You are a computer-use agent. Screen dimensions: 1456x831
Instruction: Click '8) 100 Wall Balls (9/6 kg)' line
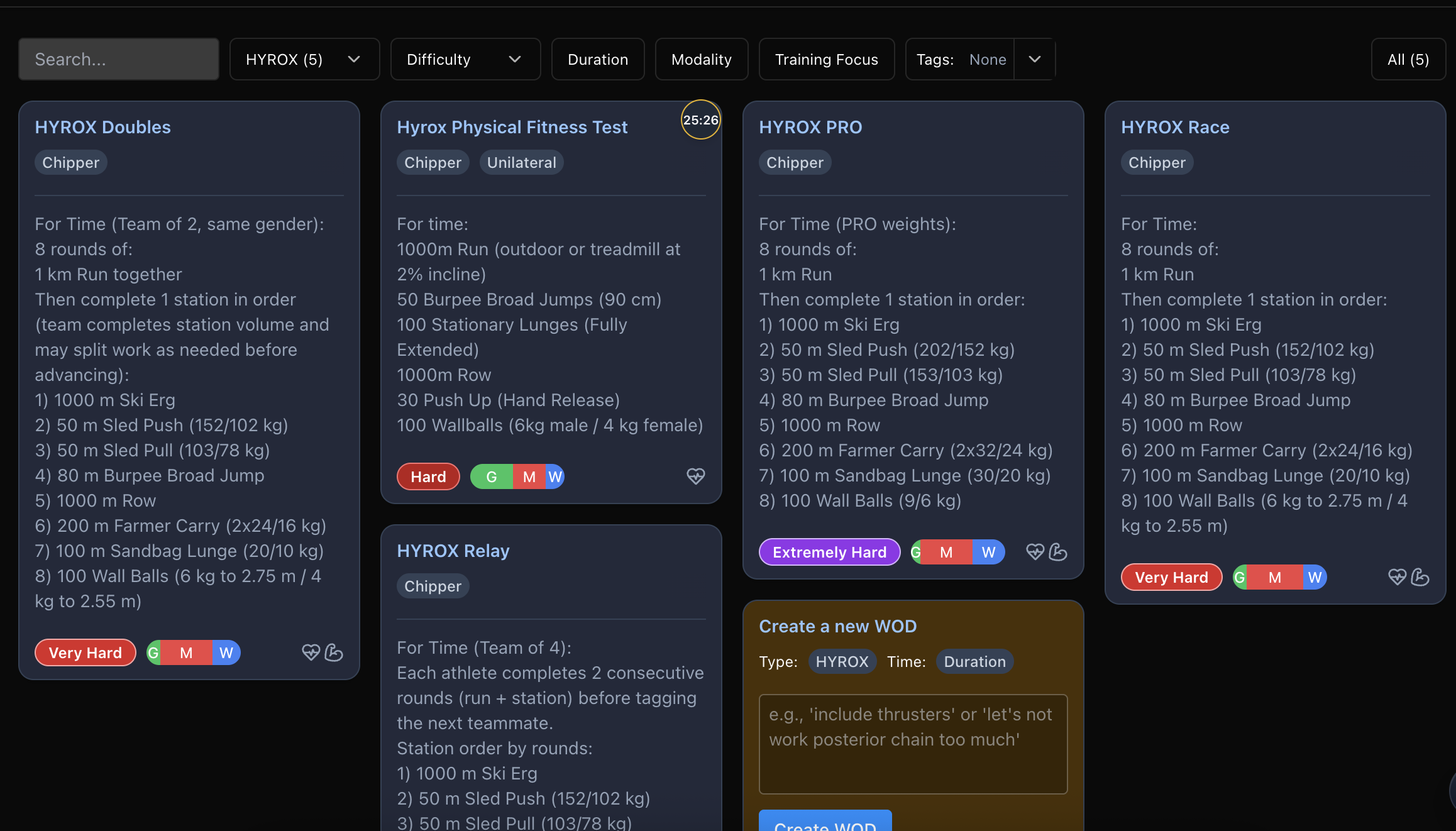point(860,500)
